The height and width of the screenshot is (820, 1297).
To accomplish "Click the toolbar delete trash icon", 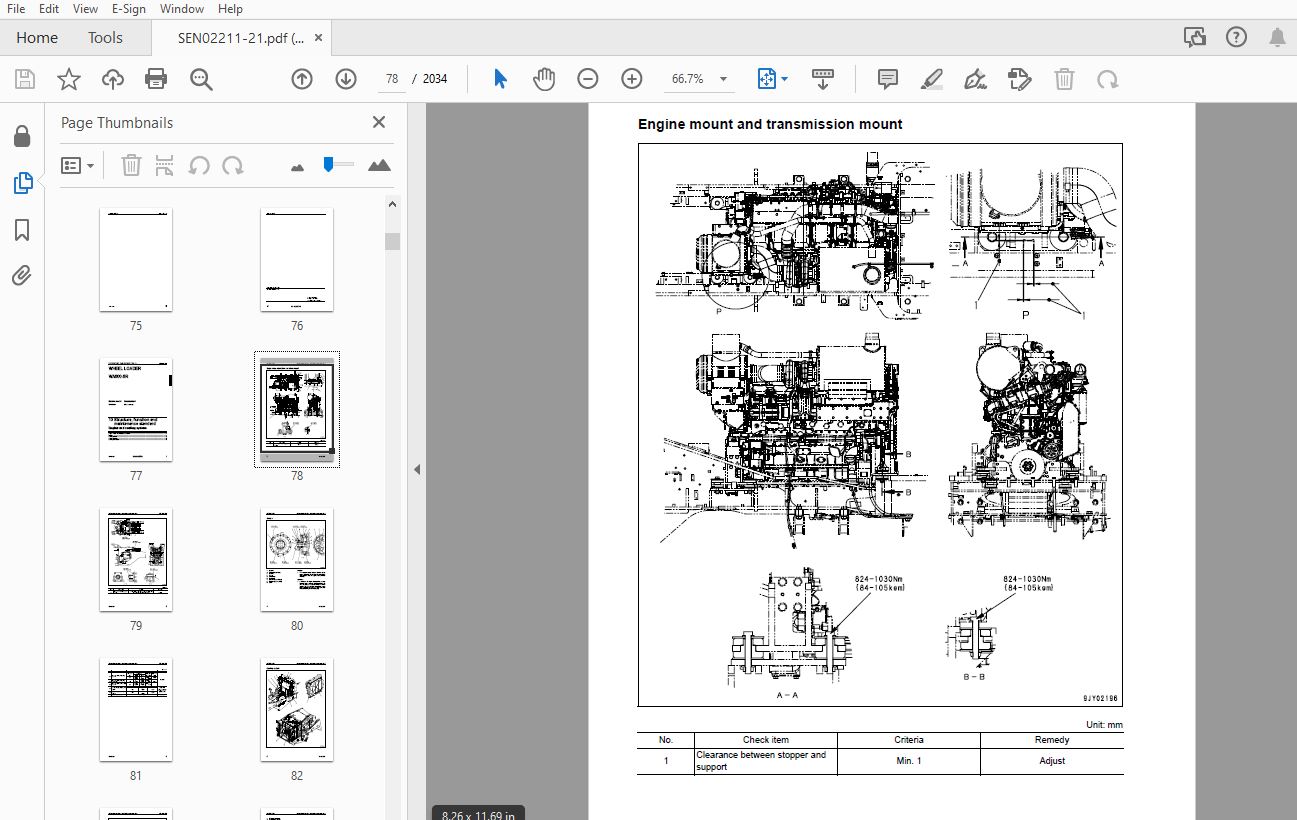I will coord(1065,79).
